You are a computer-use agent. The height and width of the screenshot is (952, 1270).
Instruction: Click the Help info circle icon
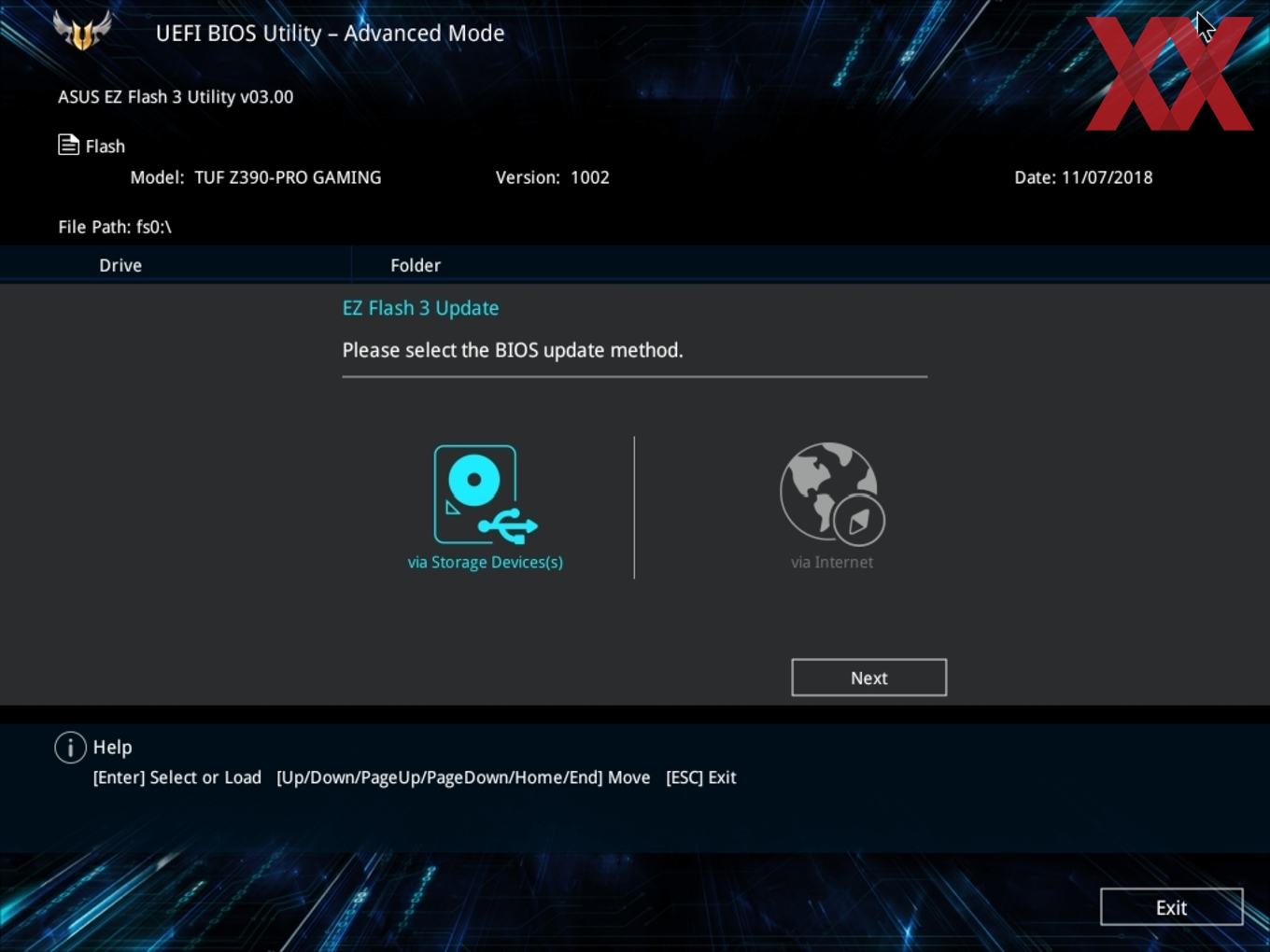tap(70, 747)
